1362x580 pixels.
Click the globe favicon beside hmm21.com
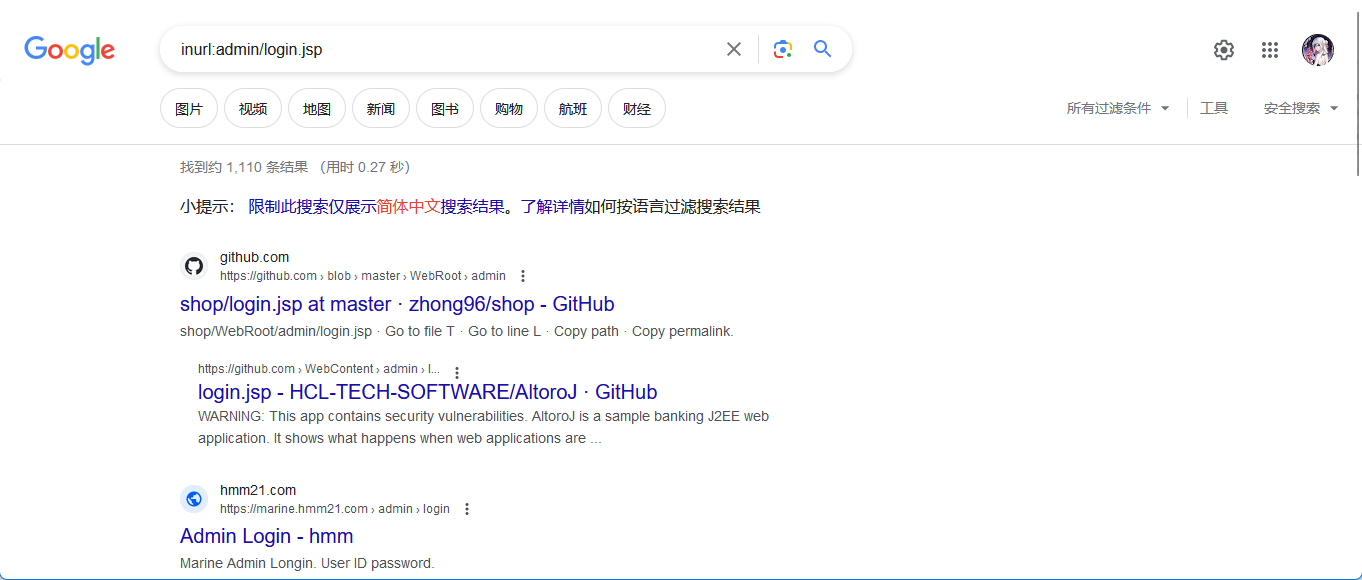[194, 499]
